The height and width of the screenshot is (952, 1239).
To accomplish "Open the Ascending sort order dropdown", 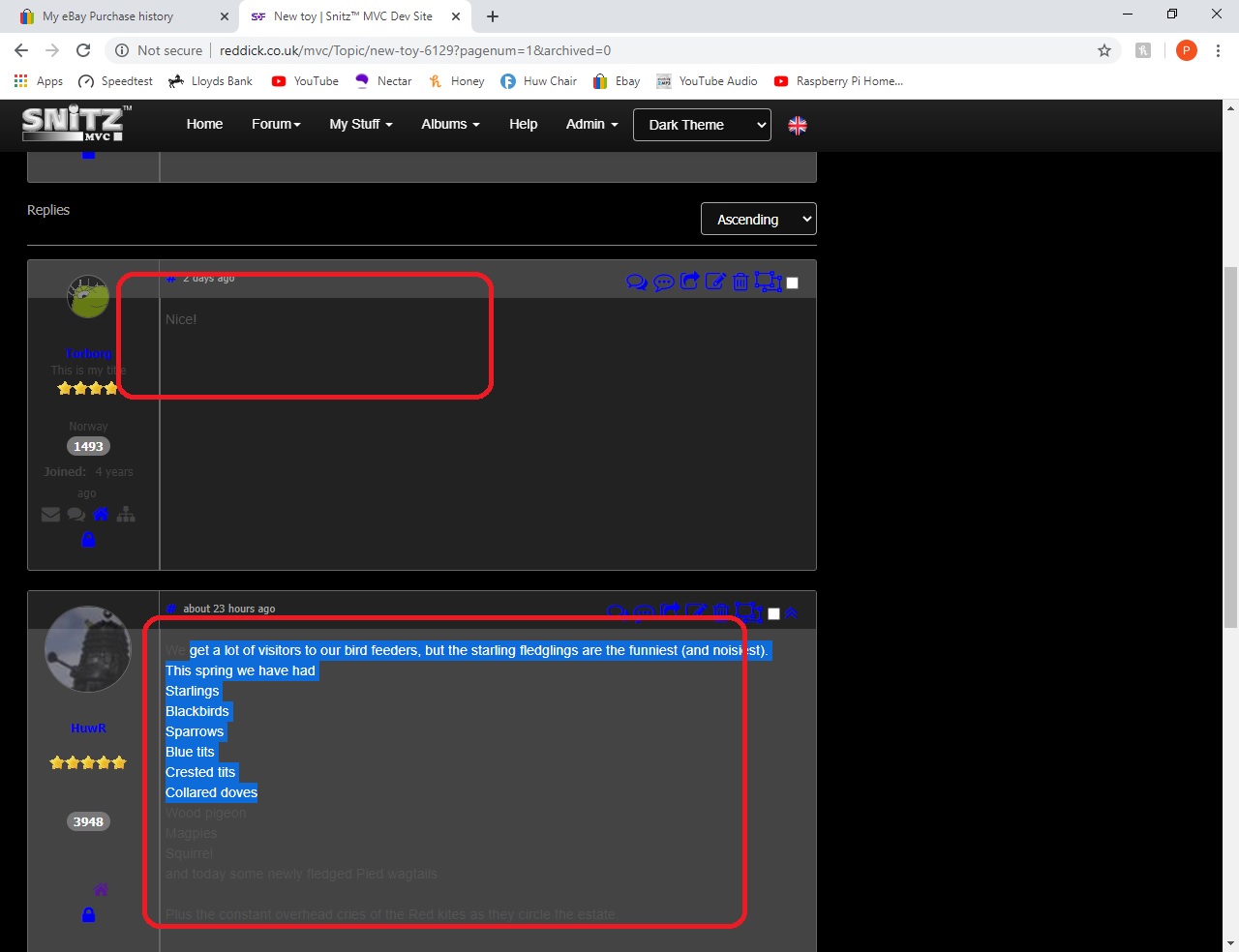I will click(x=758, y=220).
